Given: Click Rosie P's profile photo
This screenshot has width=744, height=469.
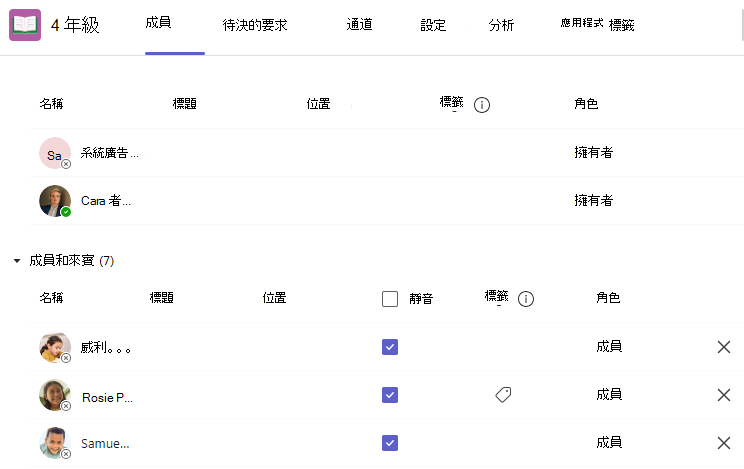Looking at the screenshot, I should pyautogui.click(x=55, y=395).
